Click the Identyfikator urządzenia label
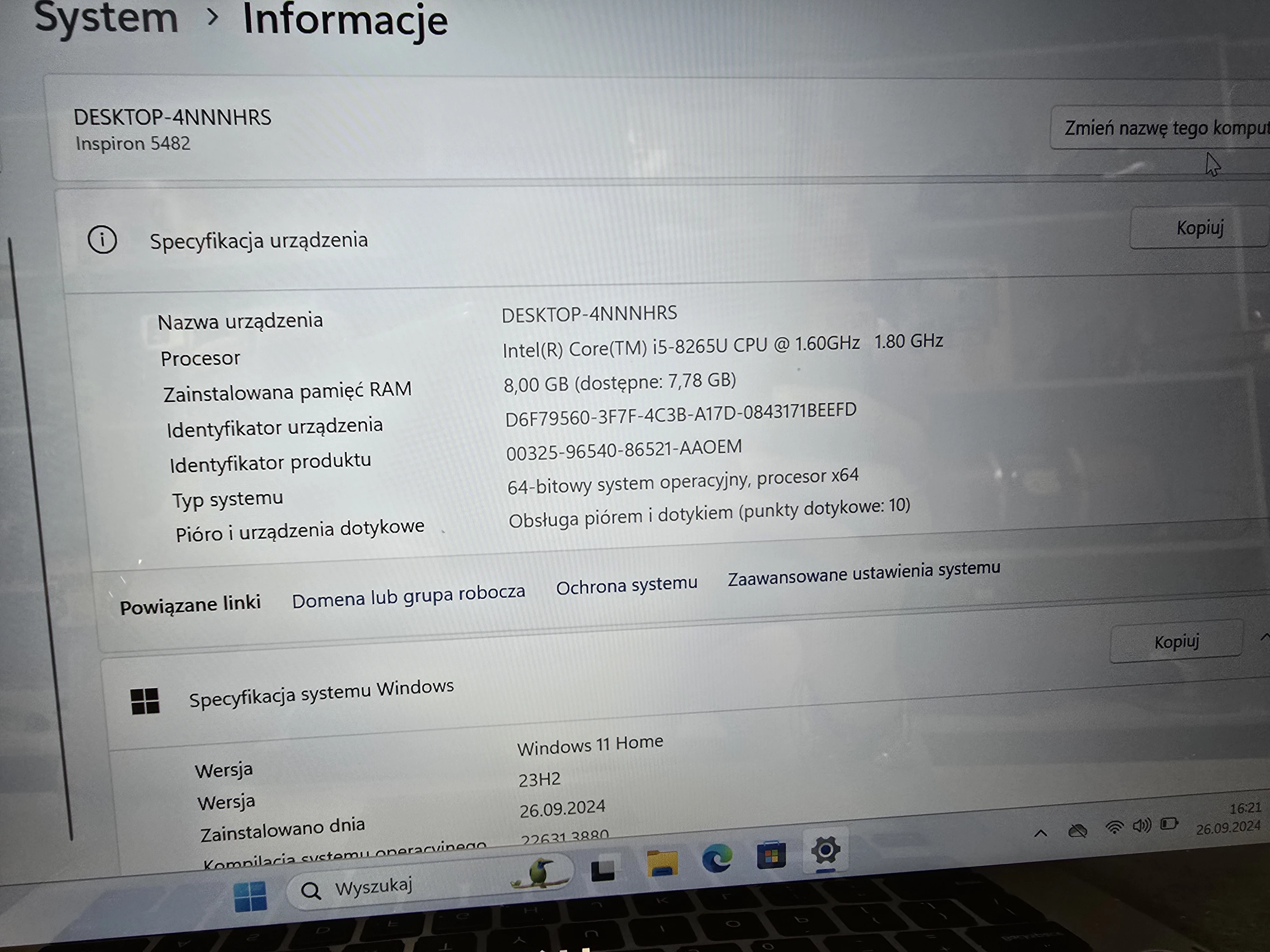Screen dimensions: 1270x952 tap(274, 427)
